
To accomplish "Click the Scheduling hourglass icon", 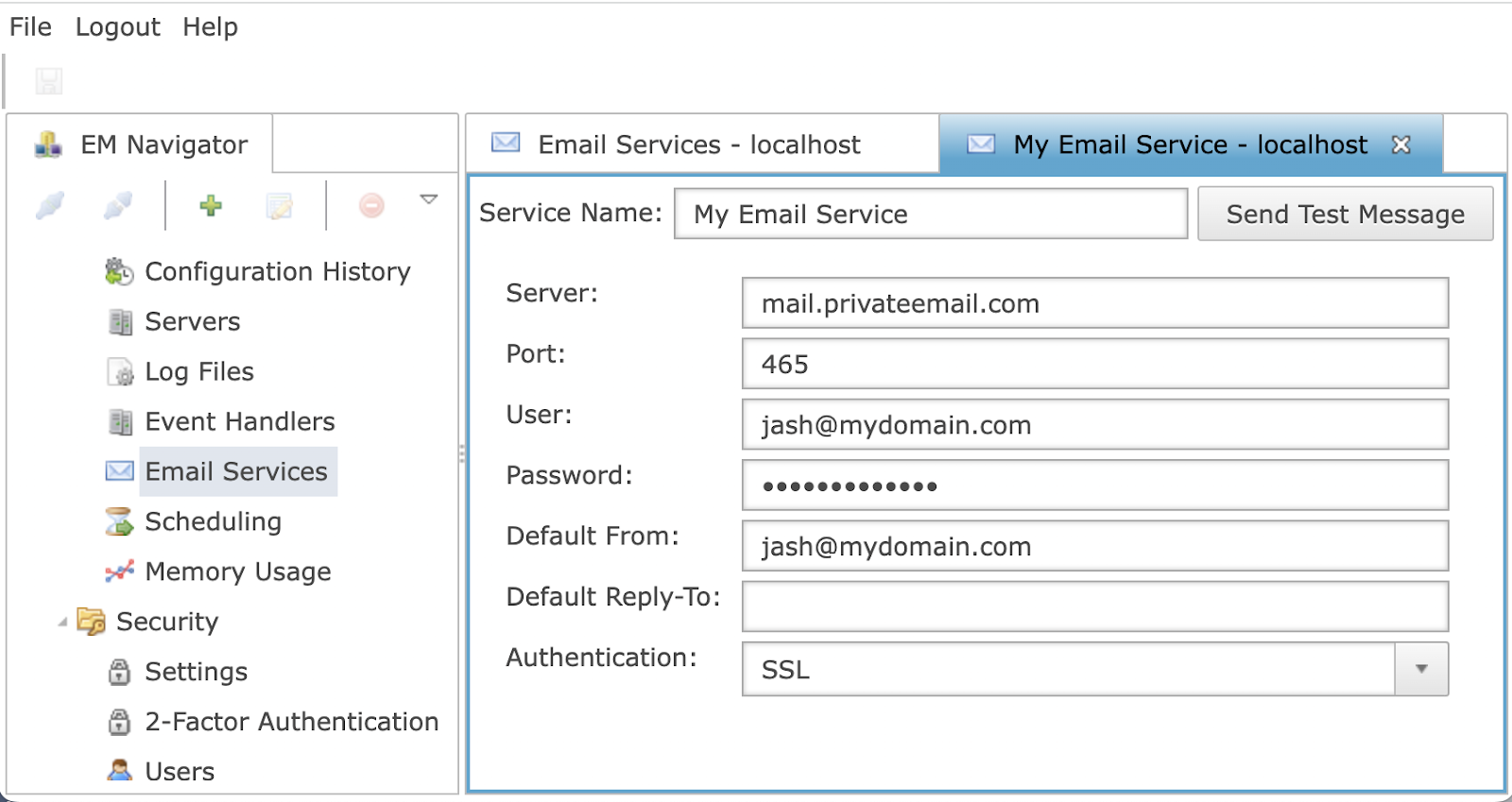I will click(x=119, y=521).
